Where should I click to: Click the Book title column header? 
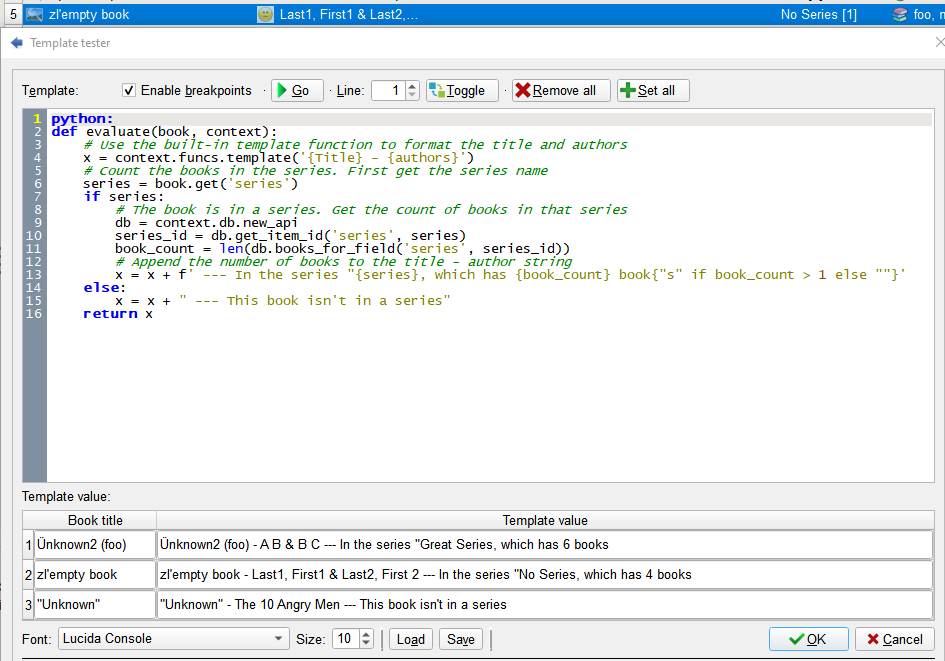click(96, 520)
